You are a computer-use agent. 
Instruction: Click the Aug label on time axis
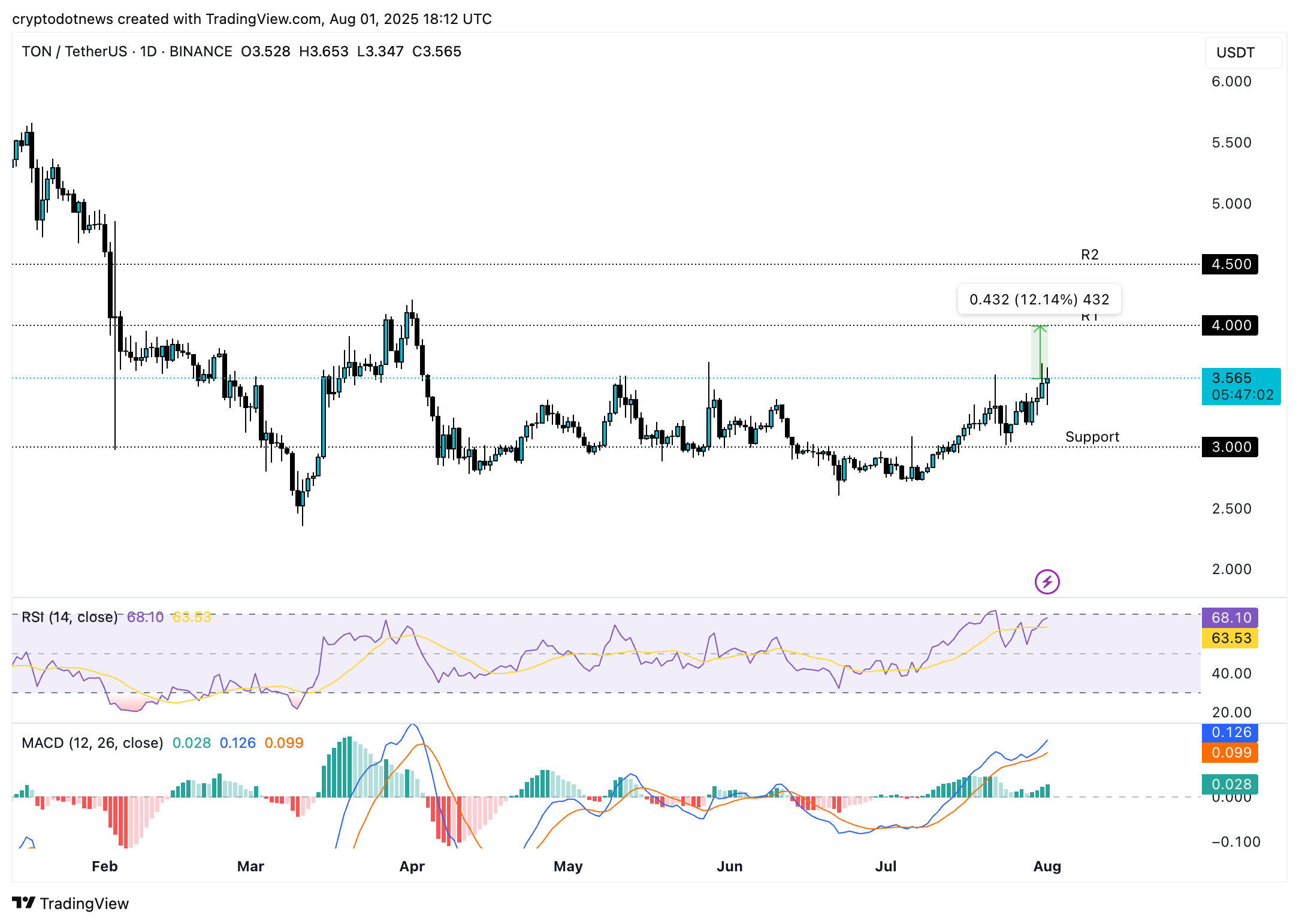click(1047, 866)
